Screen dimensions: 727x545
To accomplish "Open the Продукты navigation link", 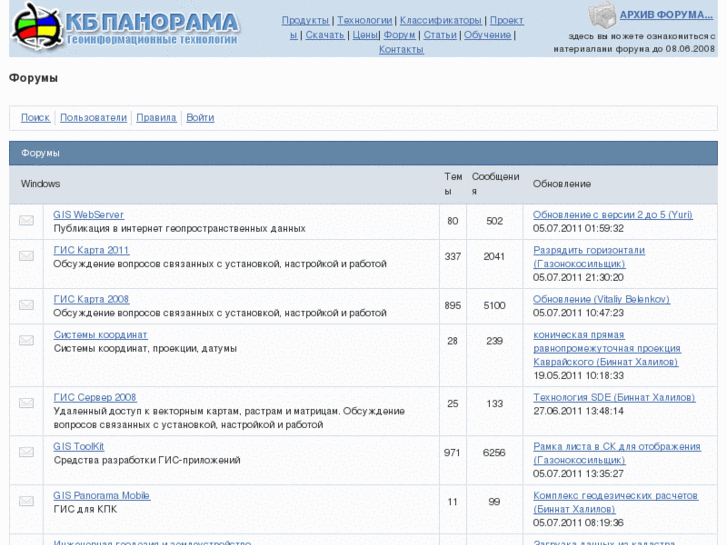I will click(306, 20).
